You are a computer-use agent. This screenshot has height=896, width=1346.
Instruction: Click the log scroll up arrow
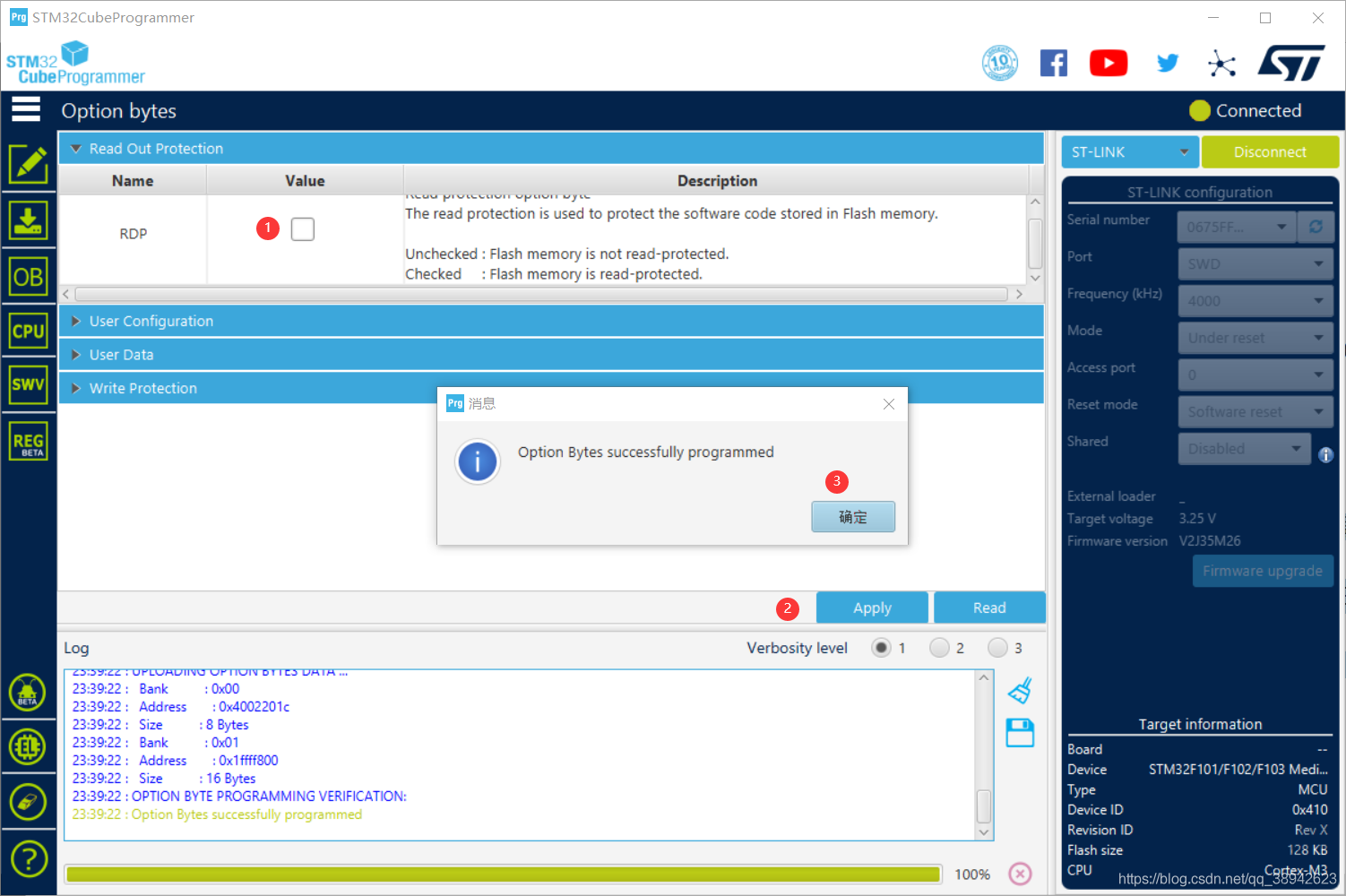pyautogui.click(x=984, y=678)
